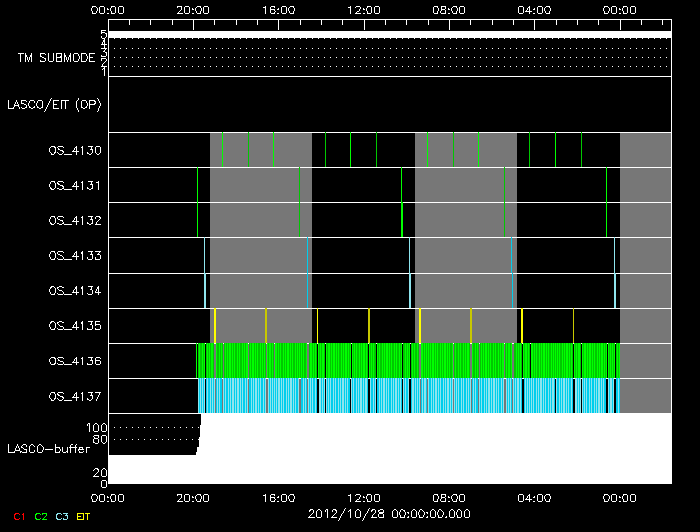
Task: Click the LASCO/EIT (OP) label
Action: (x=54, y=105)
